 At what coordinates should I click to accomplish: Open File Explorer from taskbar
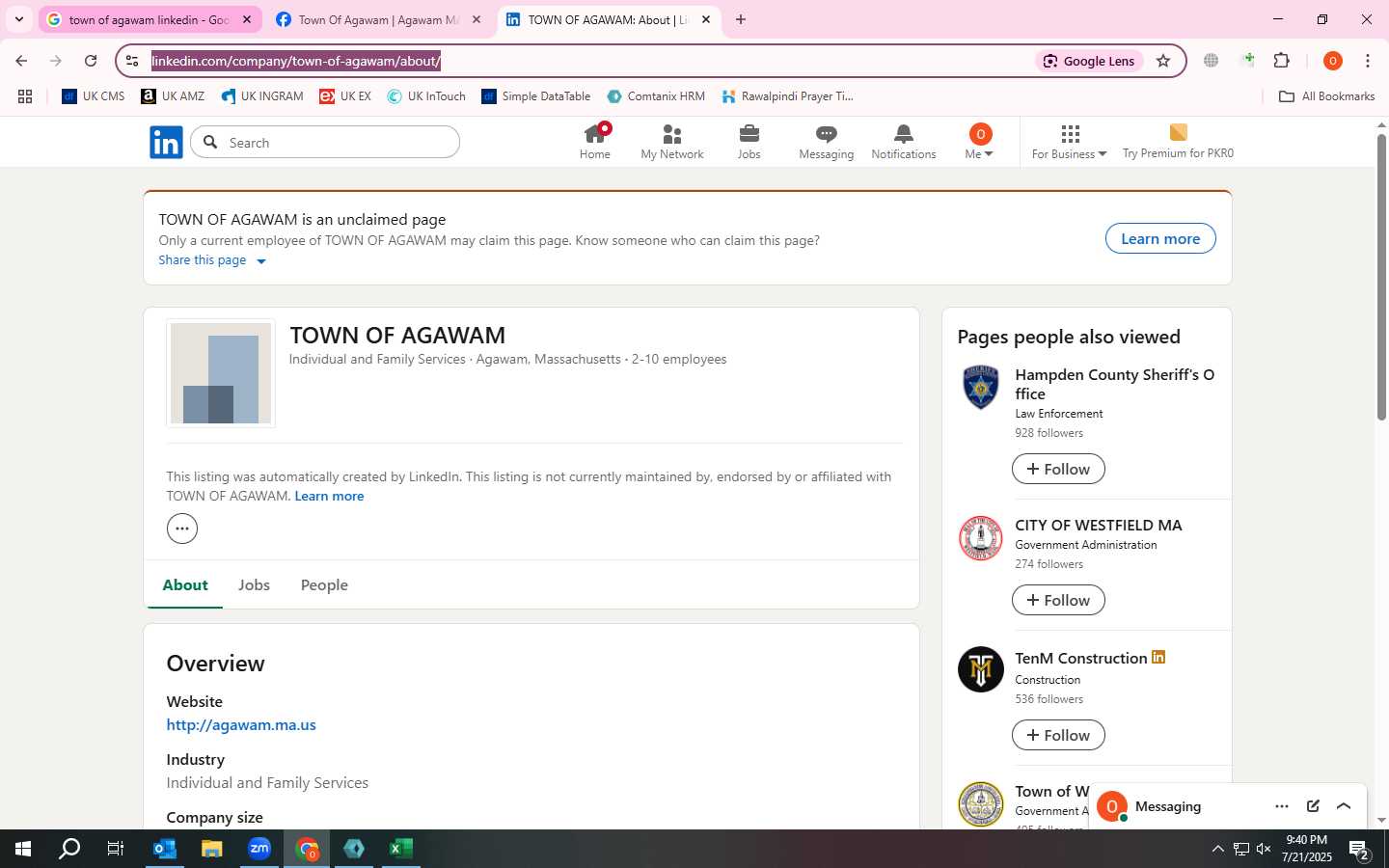point(212,849)
